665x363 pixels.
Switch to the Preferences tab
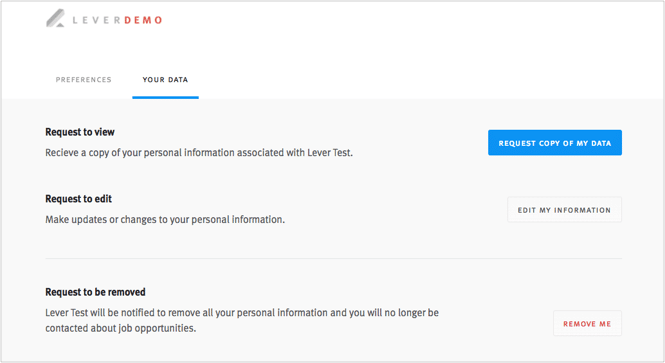pos(84,80)
